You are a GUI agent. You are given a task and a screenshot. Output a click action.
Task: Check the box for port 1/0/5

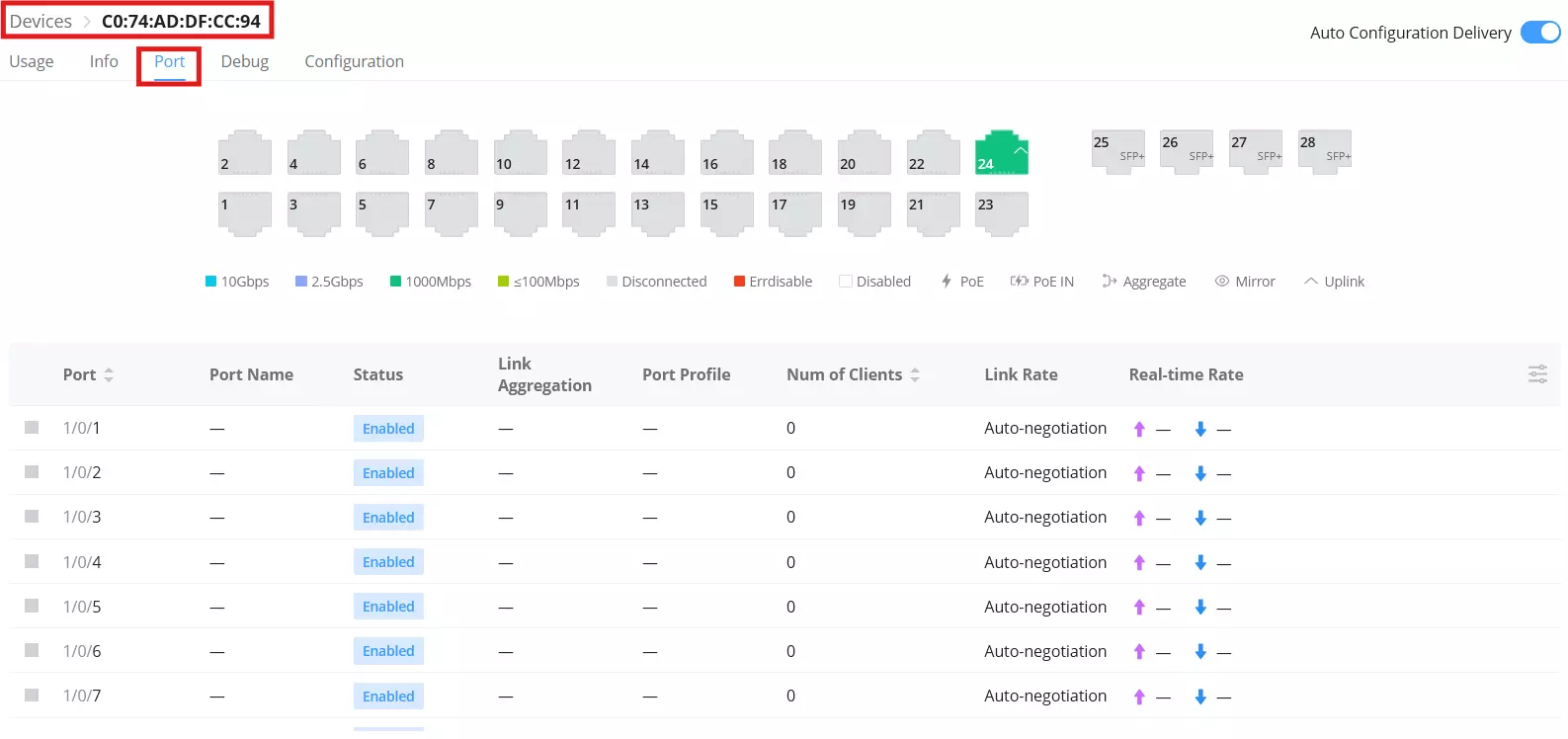(x=32, y=606)
